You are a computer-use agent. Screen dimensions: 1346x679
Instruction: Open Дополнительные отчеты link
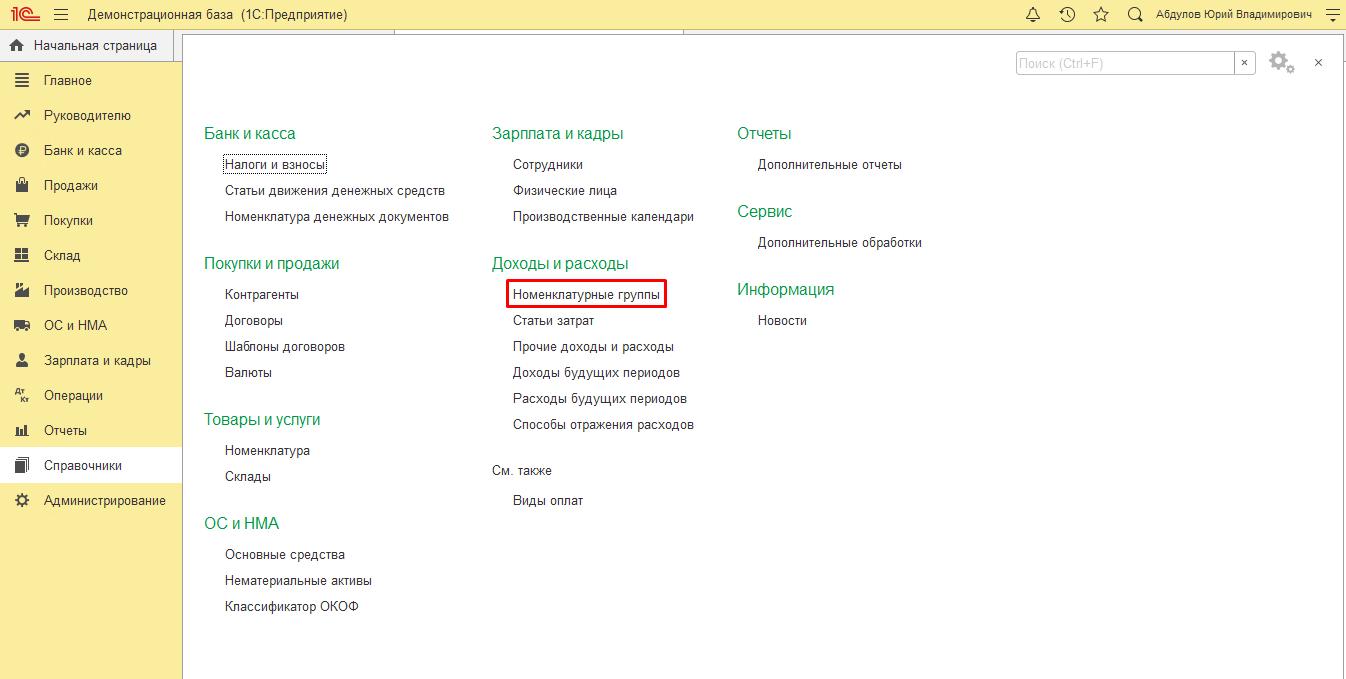[x=830, y=164]
